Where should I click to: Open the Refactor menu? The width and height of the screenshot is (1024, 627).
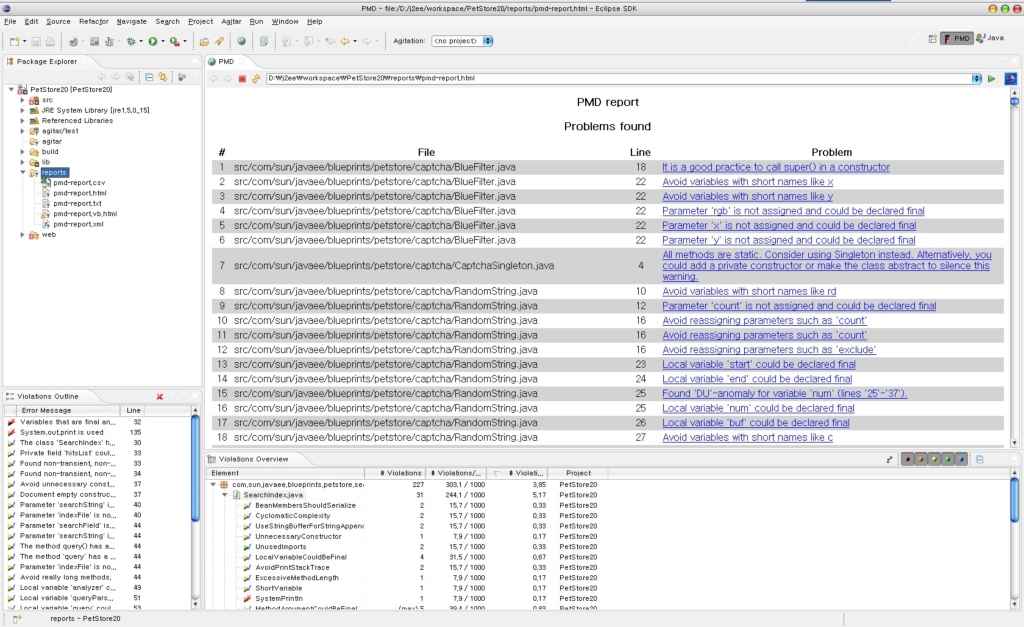(94, 22)
